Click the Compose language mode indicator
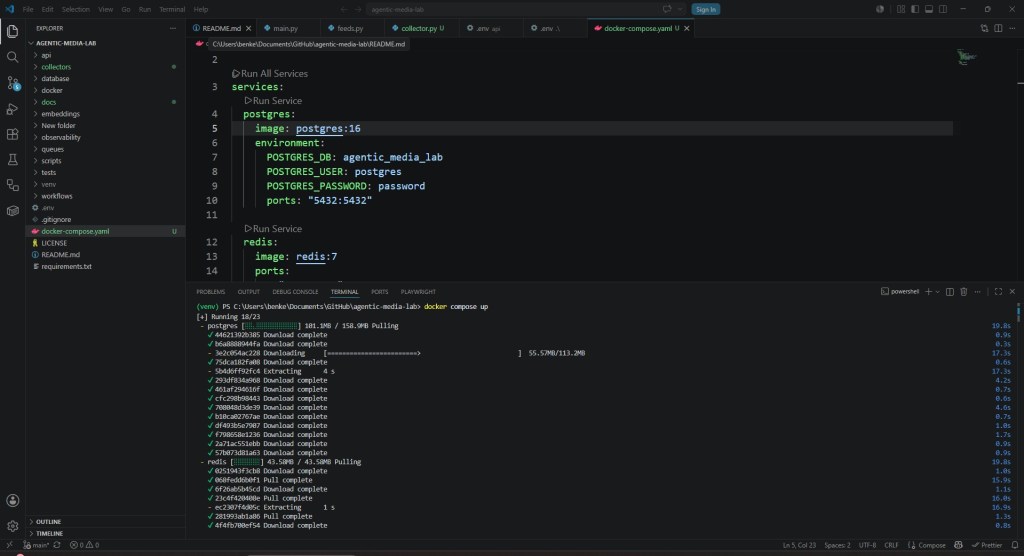Image resolution: width=1024 pixels, height=556 pixels. (927, 545)
